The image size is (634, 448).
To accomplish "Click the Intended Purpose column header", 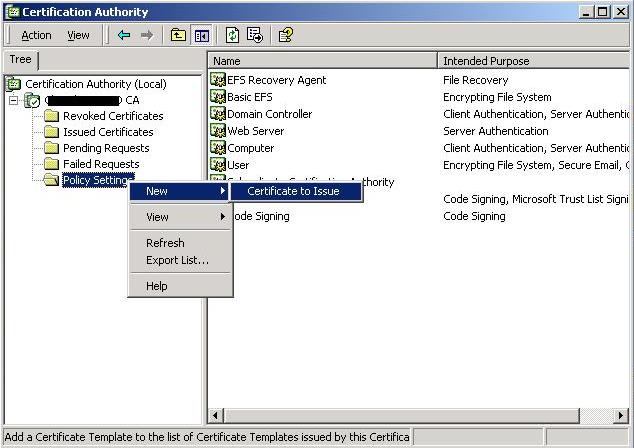I will [x=530, y=61].
